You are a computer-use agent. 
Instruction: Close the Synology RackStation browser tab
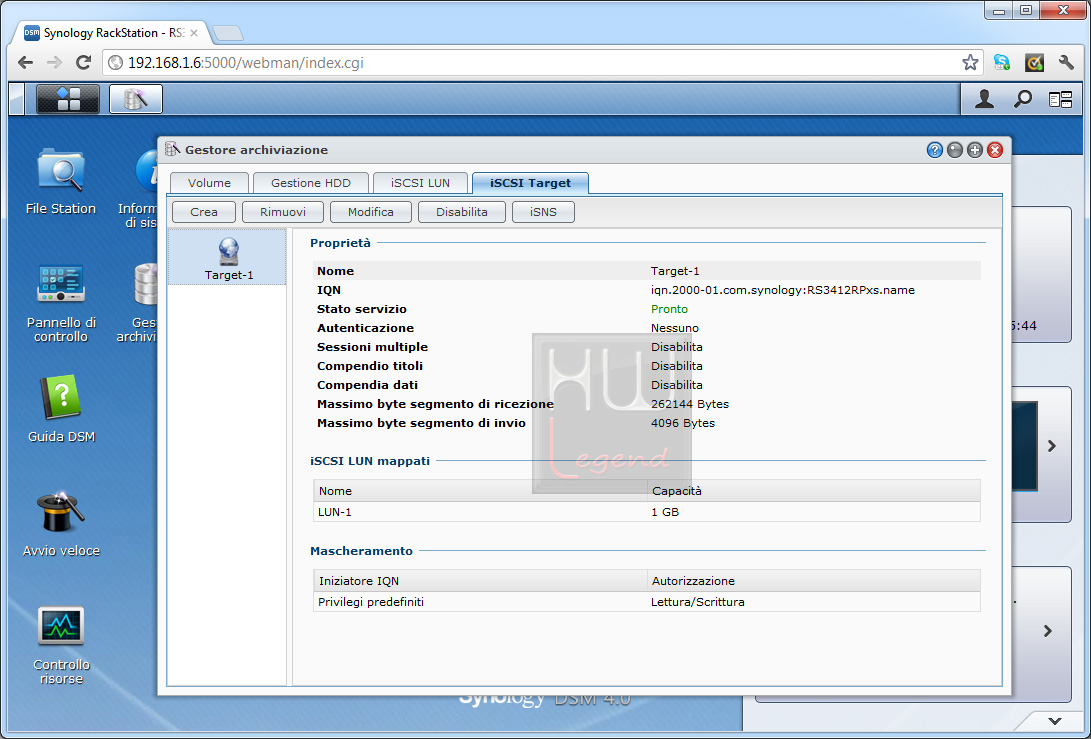(x=193, y=33)
